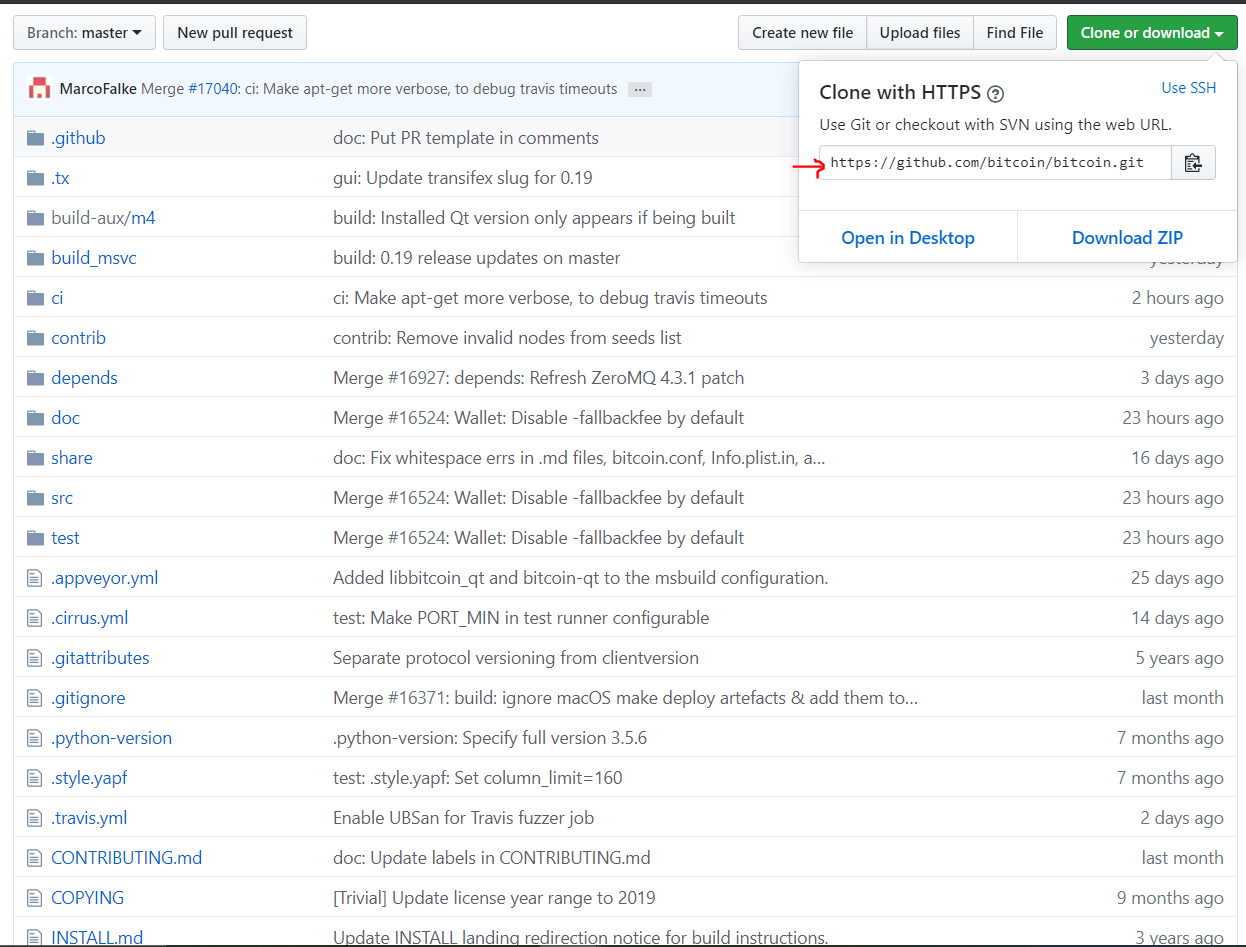
Task: Click the .style.yapf file icon
Action: click(35, 778)
